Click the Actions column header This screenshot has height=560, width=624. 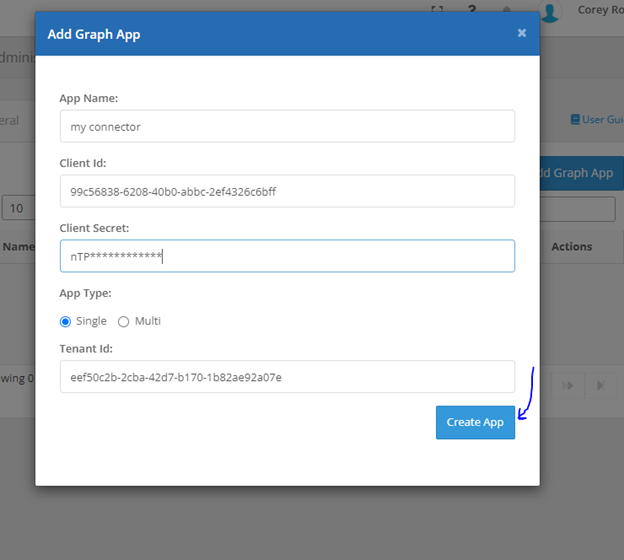click(572, 246)
